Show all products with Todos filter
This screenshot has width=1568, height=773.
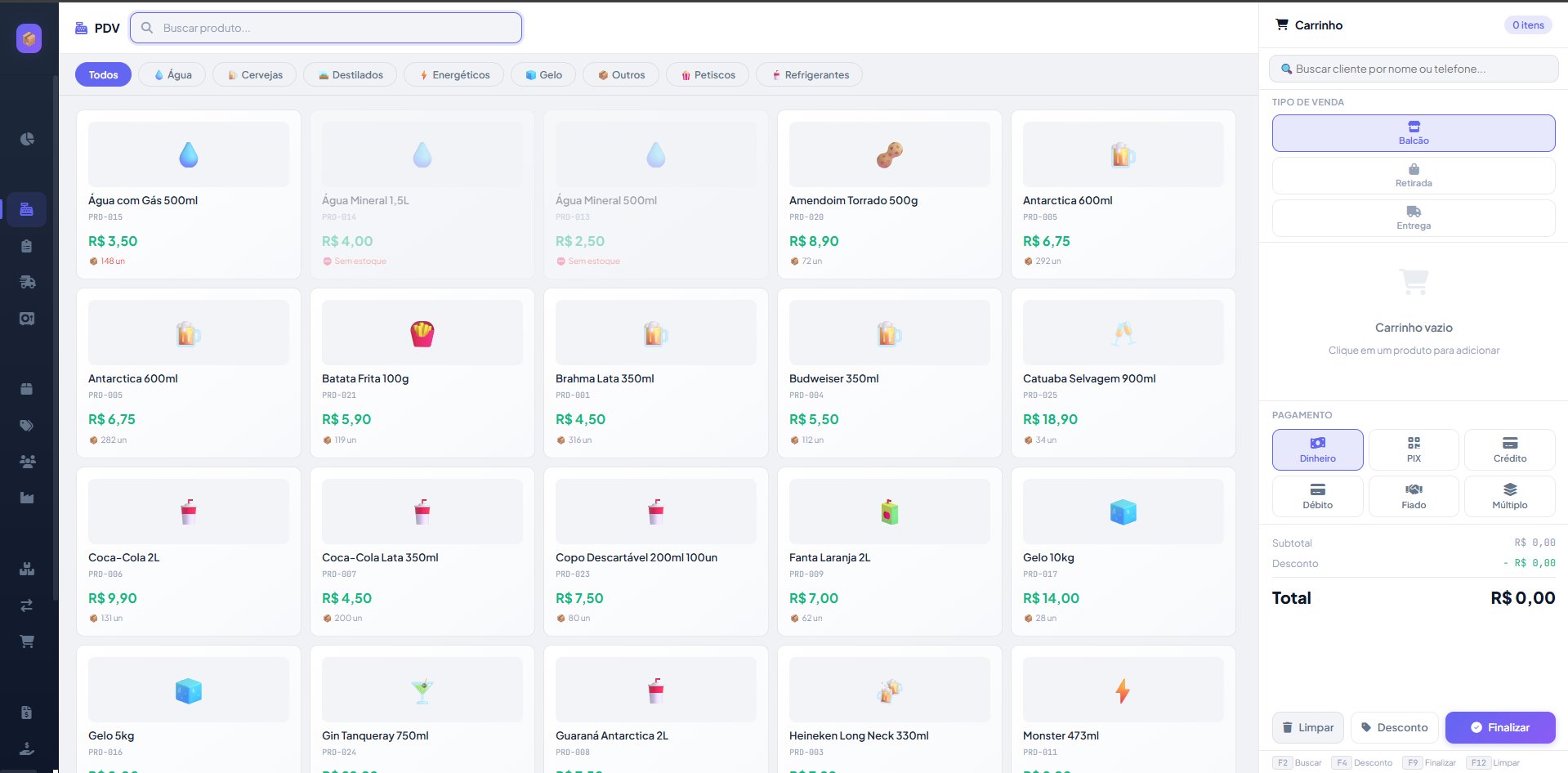103,74
